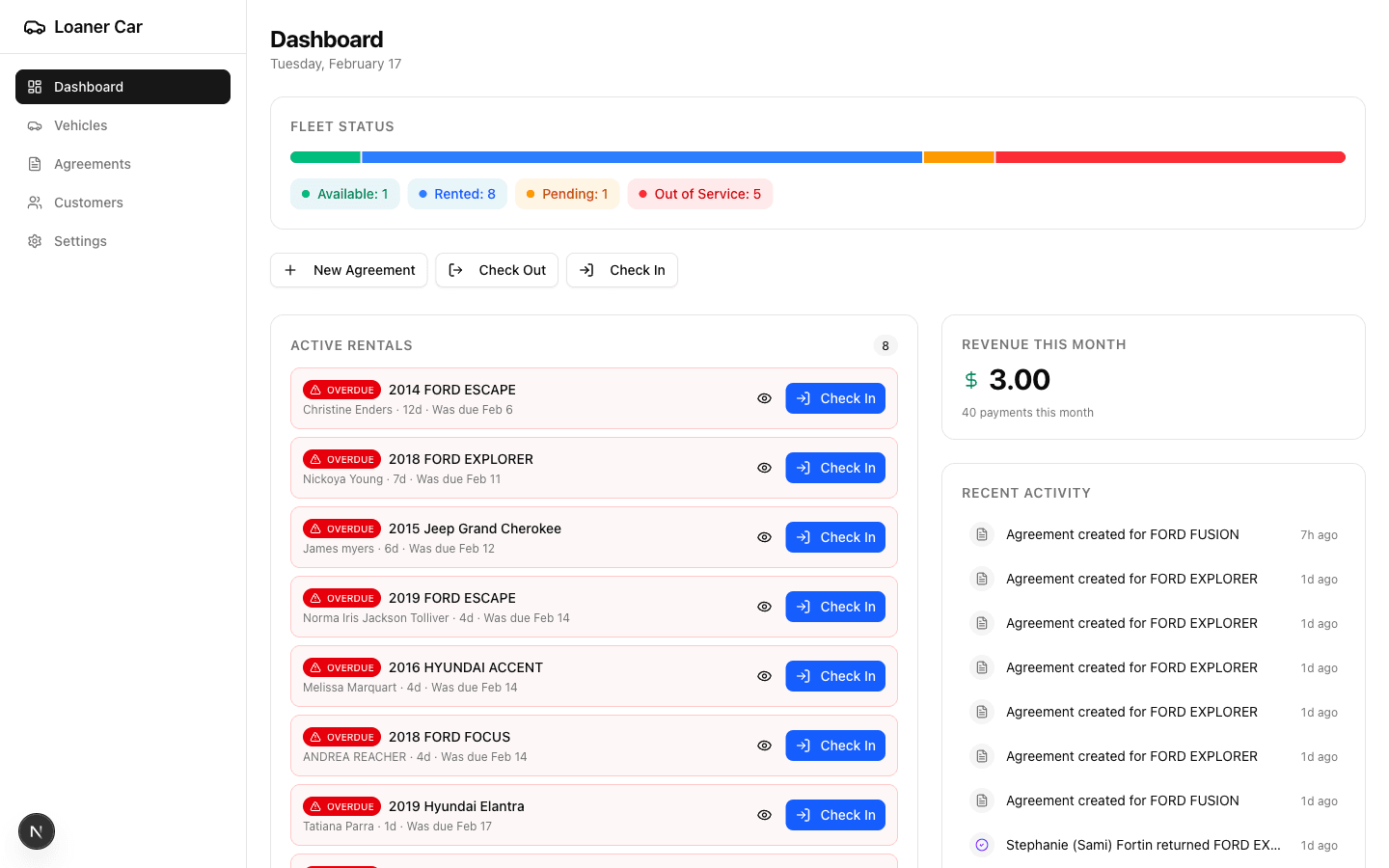Screen dimensions: 1389x868
Task: Click the red Out of Service fleet bar segment
Action: (1170, 157)
